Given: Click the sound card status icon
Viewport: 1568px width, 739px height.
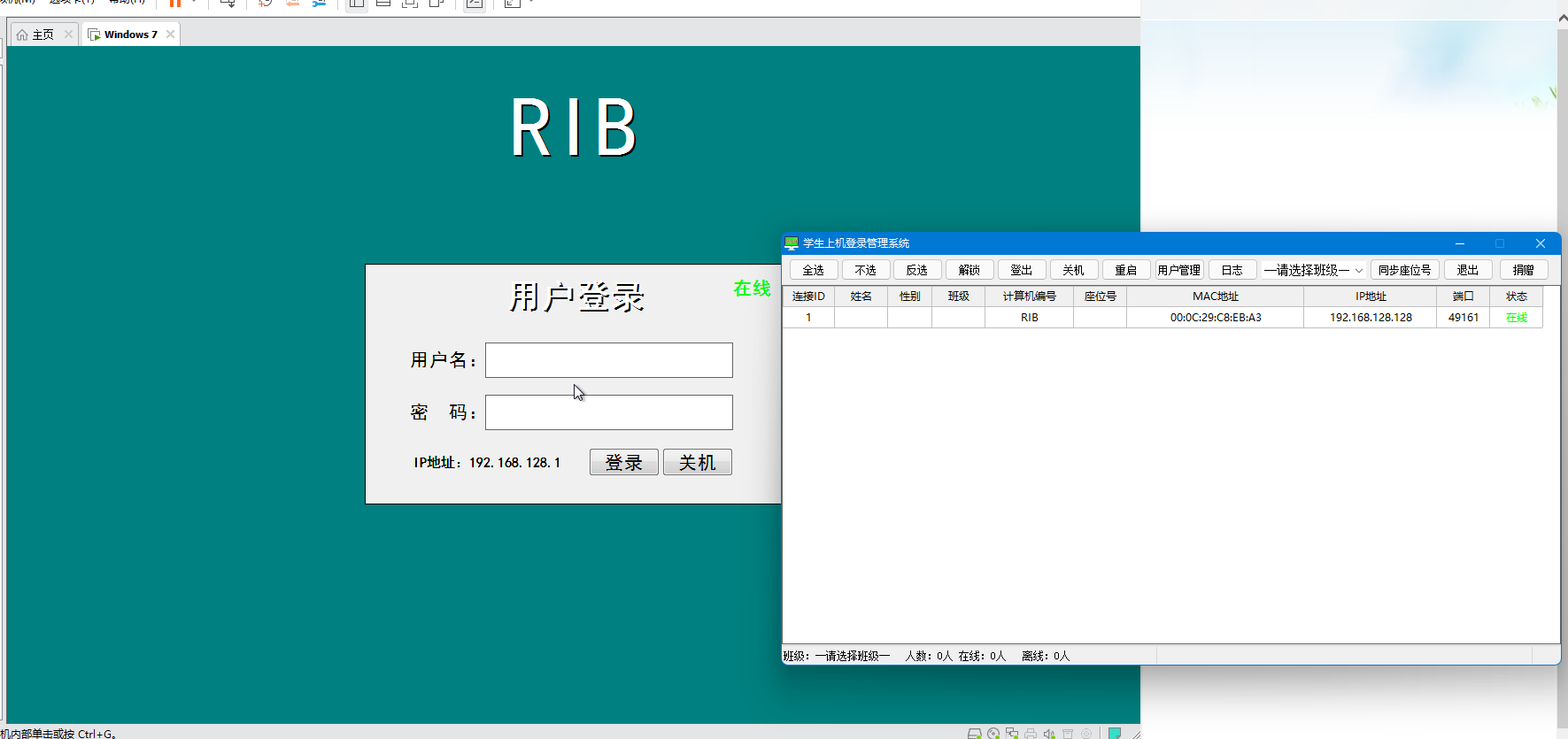Looking at the screenshot, I should pyautogui.click(x=1049, y=734).
